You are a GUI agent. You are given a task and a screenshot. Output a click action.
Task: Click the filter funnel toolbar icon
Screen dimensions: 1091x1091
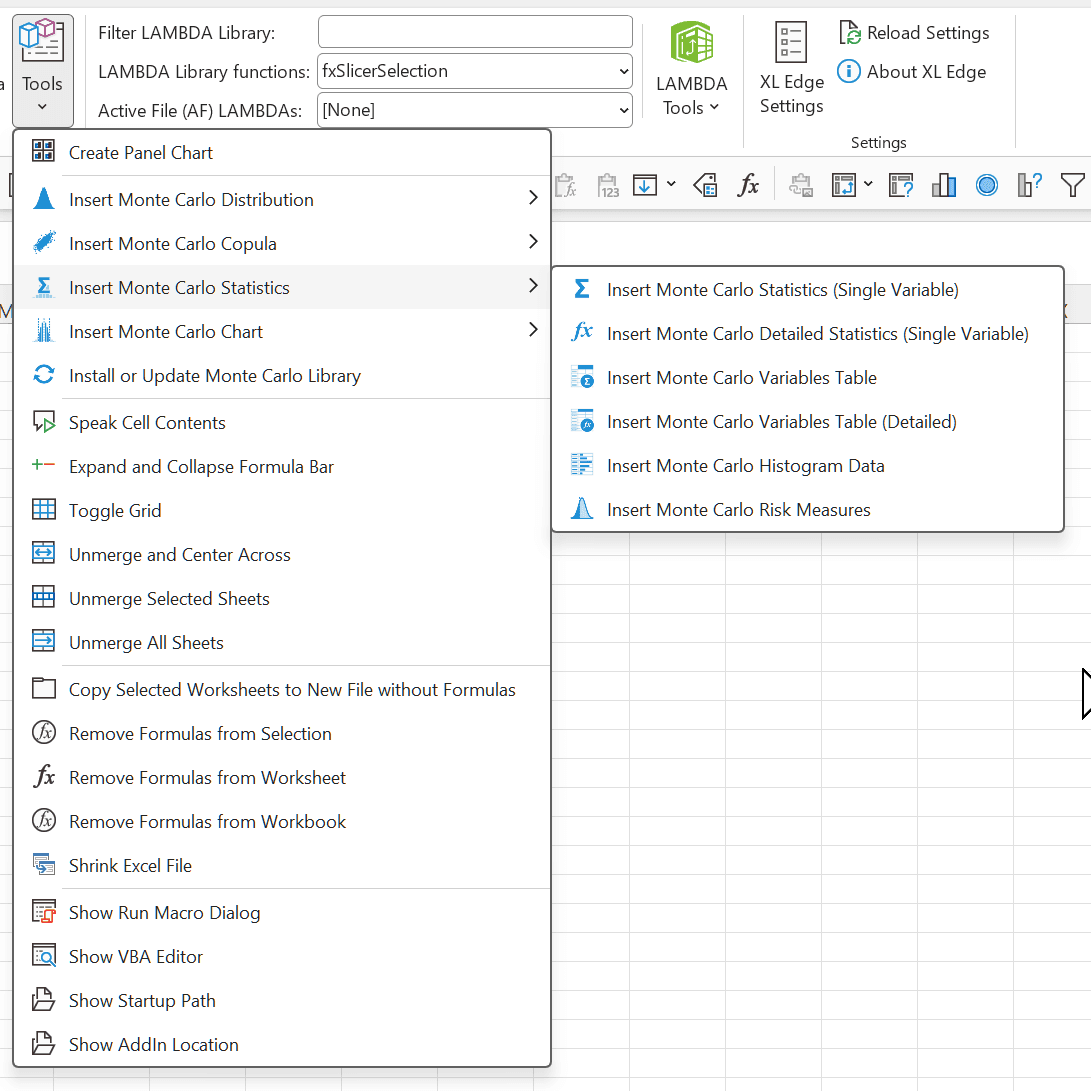coord(1072,185)
